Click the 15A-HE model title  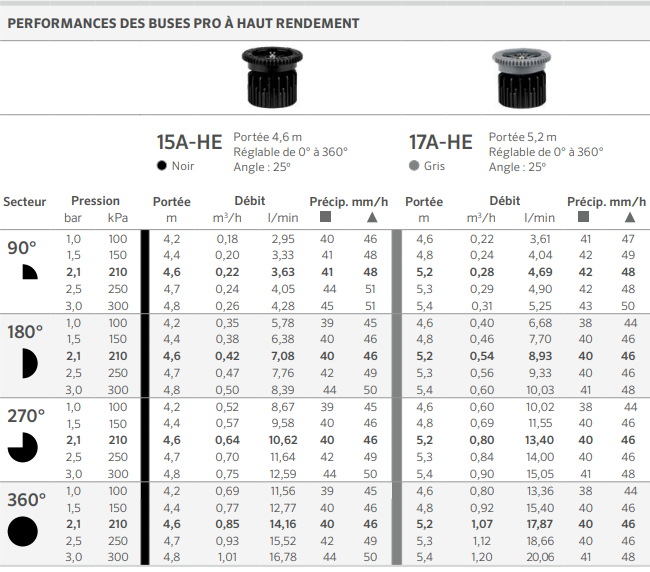[x=189, y=142]
